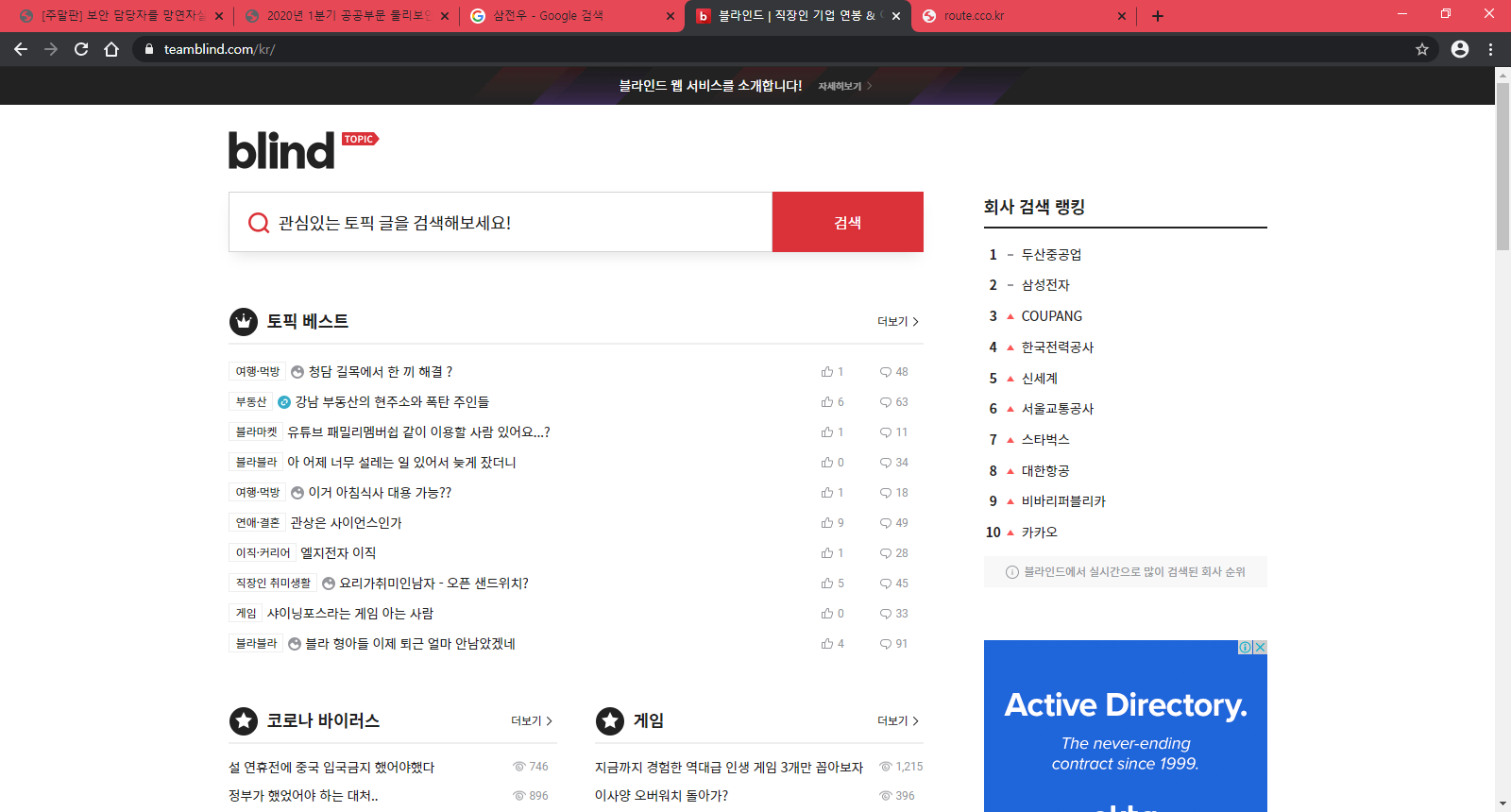
Task: Click the star icon beside 게임 section
Action: click(610, 721)
